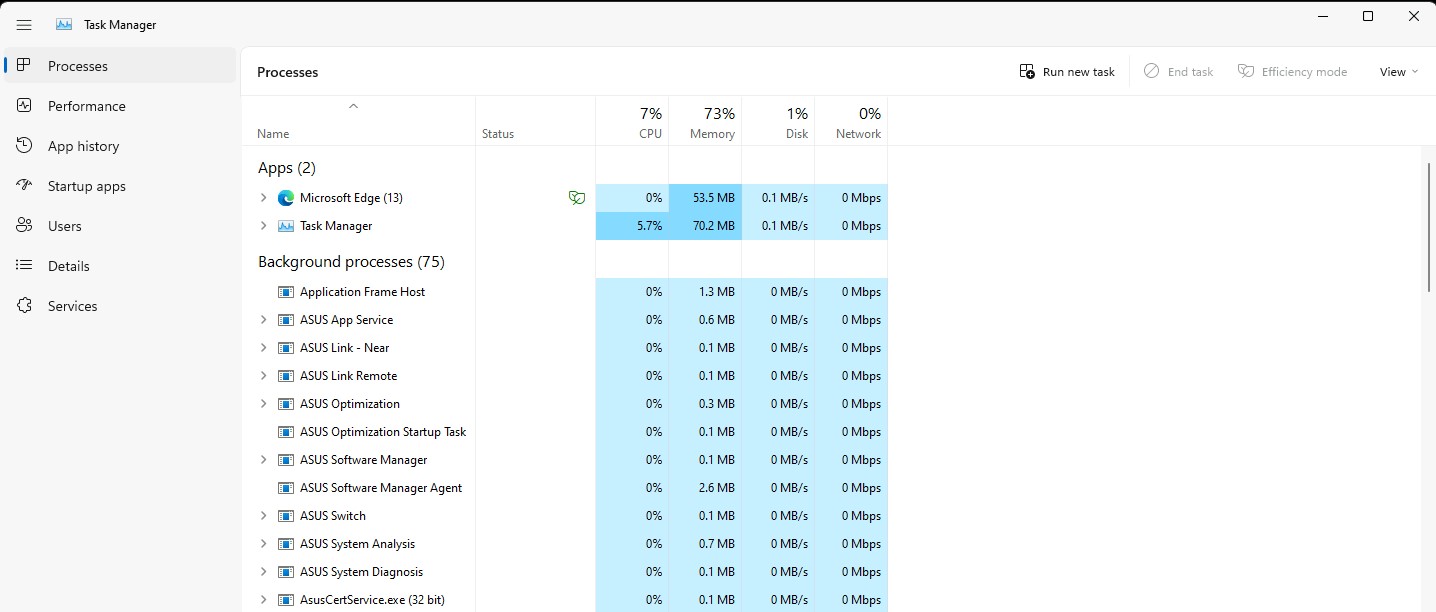The image size is (1436, 612).
Task: Expand the ASUS Switch row
Action: (x=264, y=516)
